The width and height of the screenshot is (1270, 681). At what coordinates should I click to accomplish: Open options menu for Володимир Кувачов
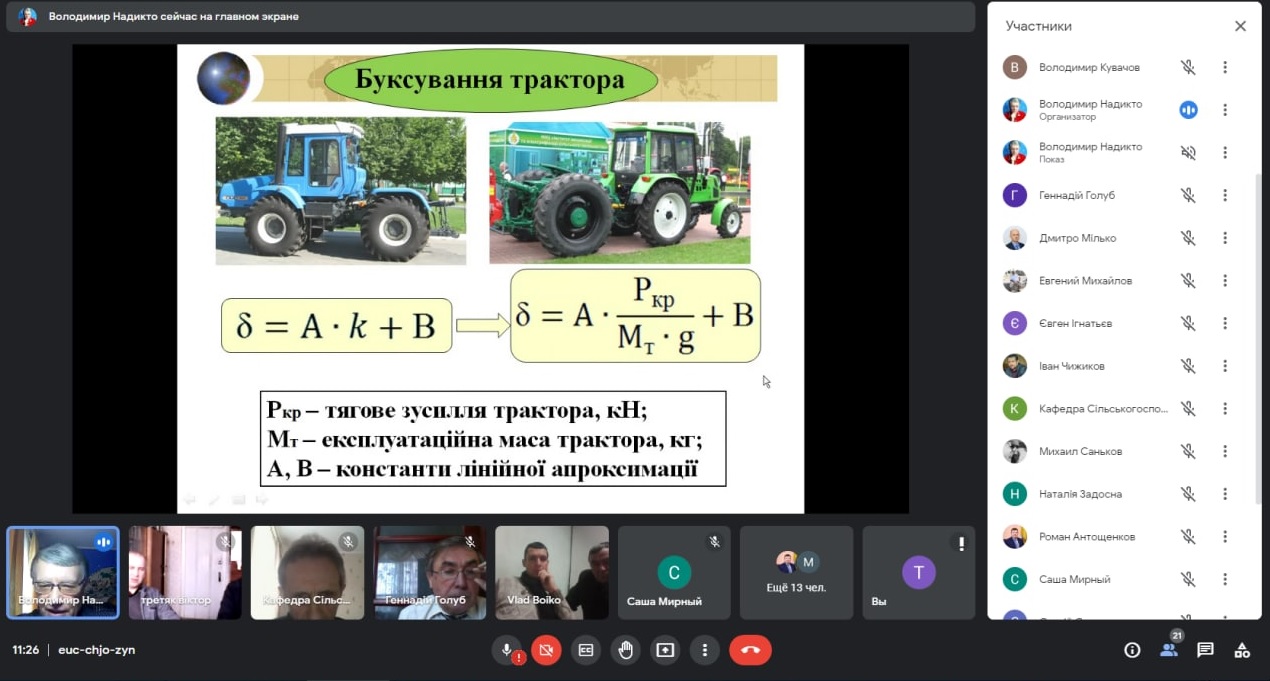point(1225,68)
